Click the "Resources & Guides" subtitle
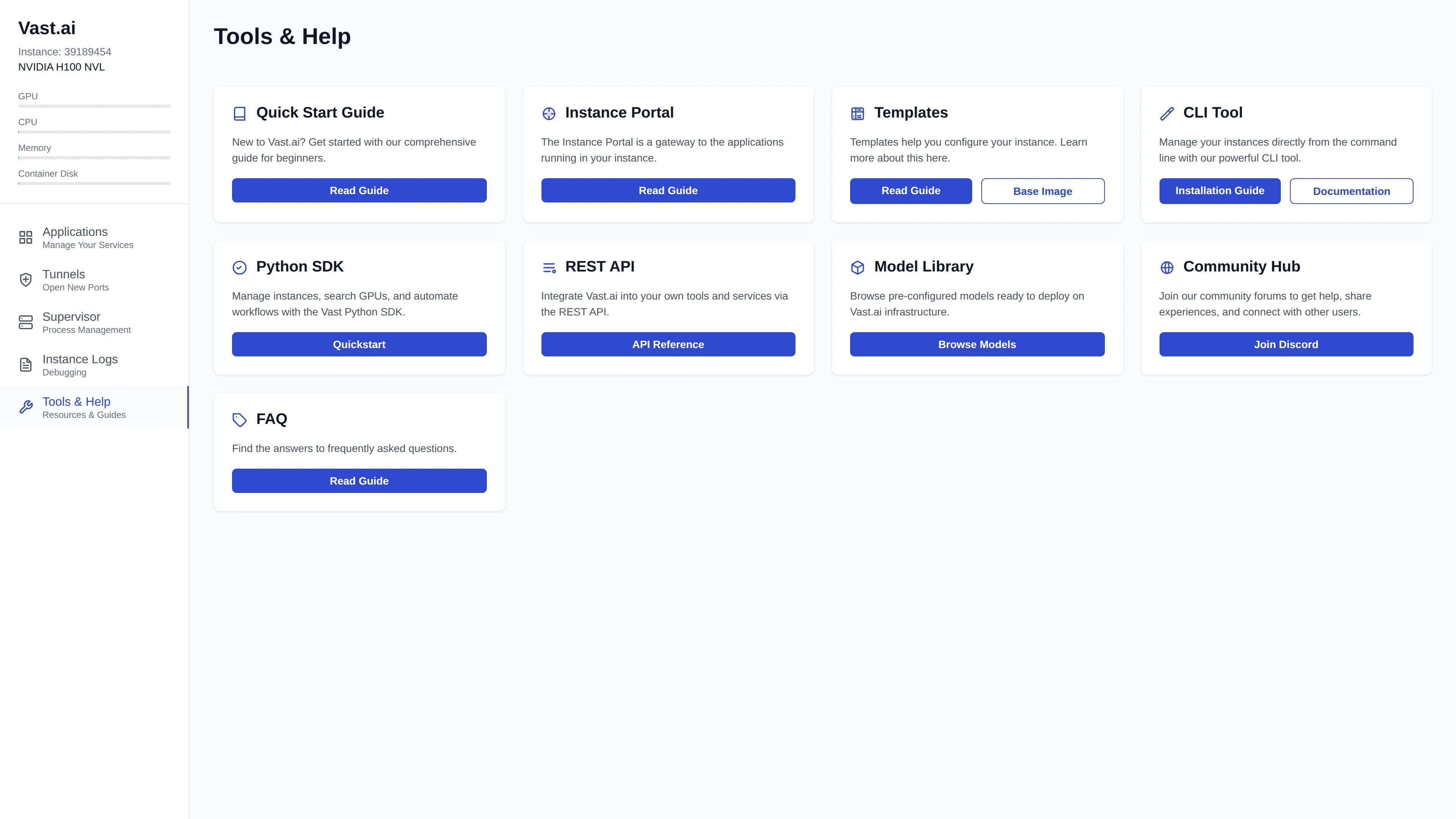Screen dimensions: 1456x819 pos(84,415)
